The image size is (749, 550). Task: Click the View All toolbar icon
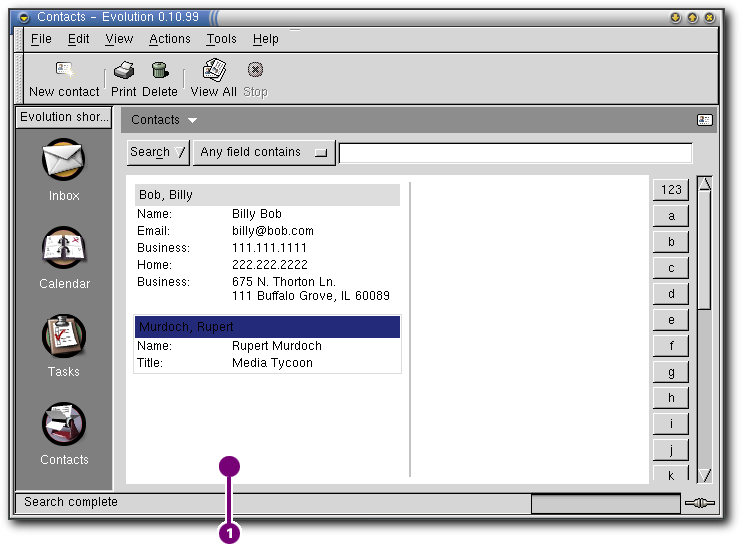pyautogui.click(x=213, y=71)
